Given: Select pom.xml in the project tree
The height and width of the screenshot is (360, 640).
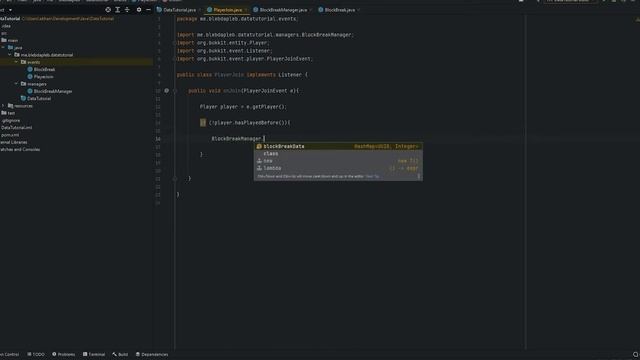Looking at the screenshot, I should (10, 135).
